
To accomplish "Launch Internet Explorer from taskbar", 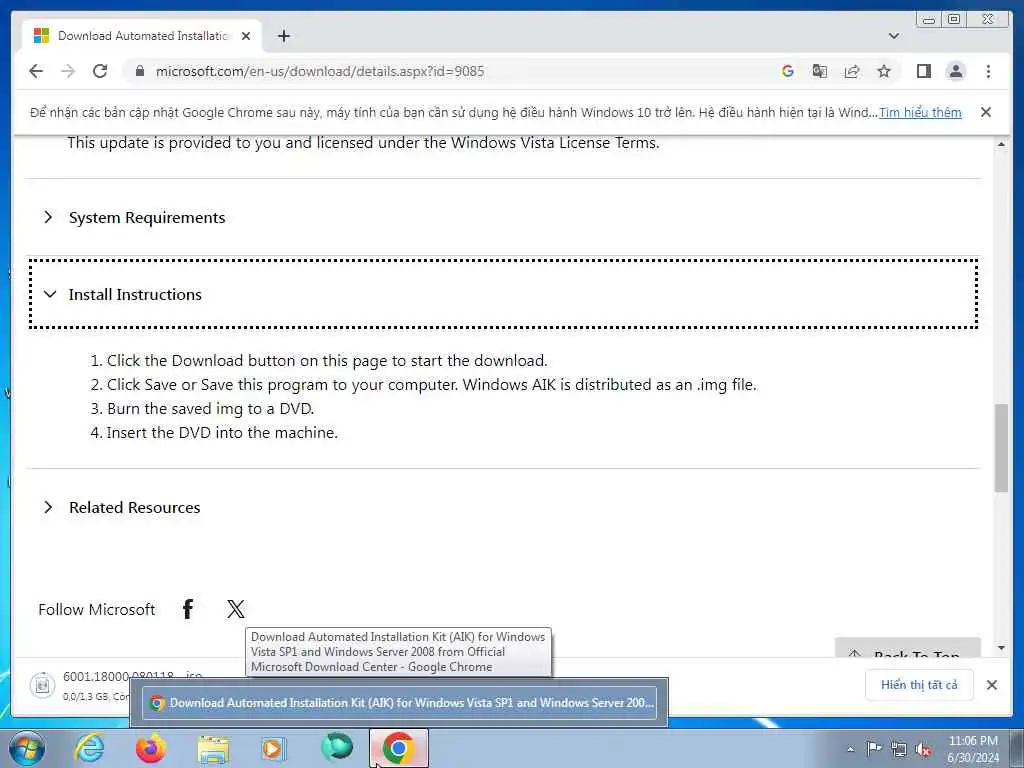I will coord(89,748).
